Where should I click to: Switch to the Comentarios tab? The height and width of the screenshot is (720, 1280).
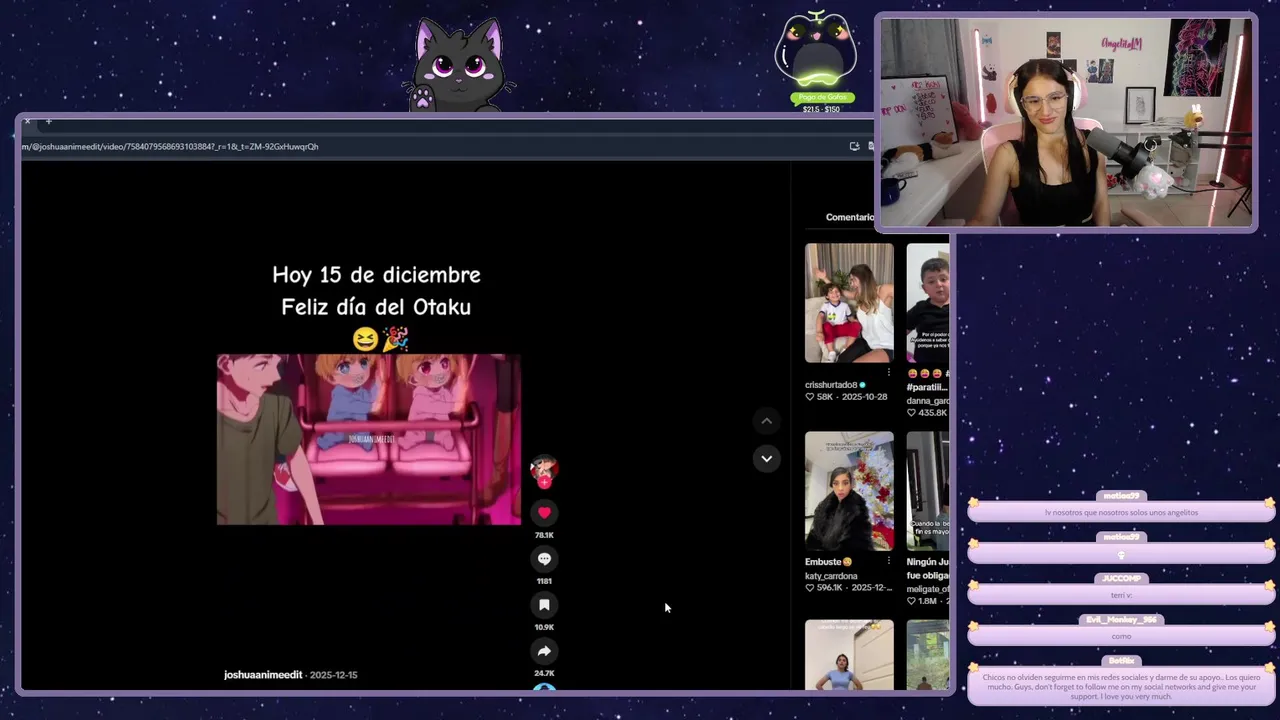850,217
